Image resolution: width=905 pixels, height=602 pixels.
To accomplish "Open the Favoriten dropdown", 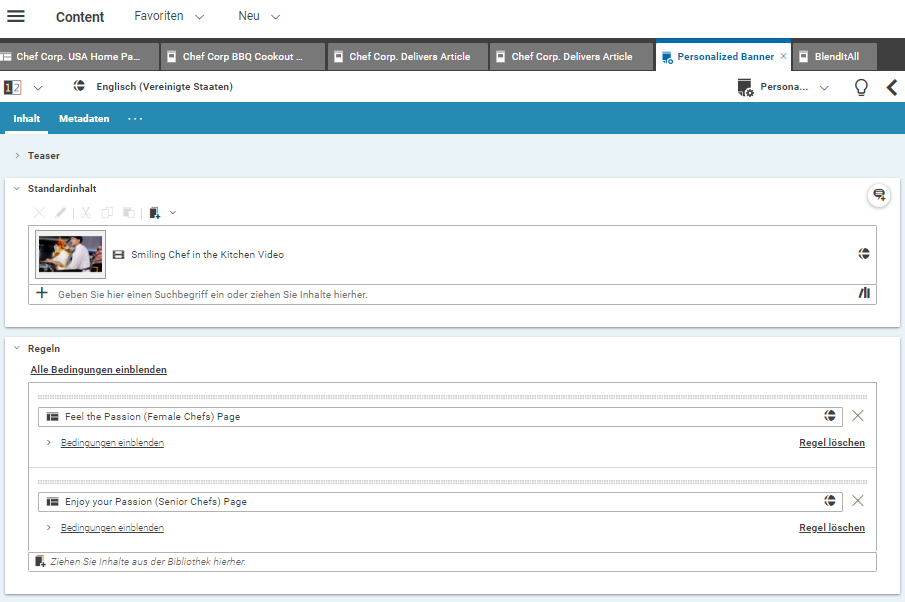I will pyautogui.click(x=169, y=17).
